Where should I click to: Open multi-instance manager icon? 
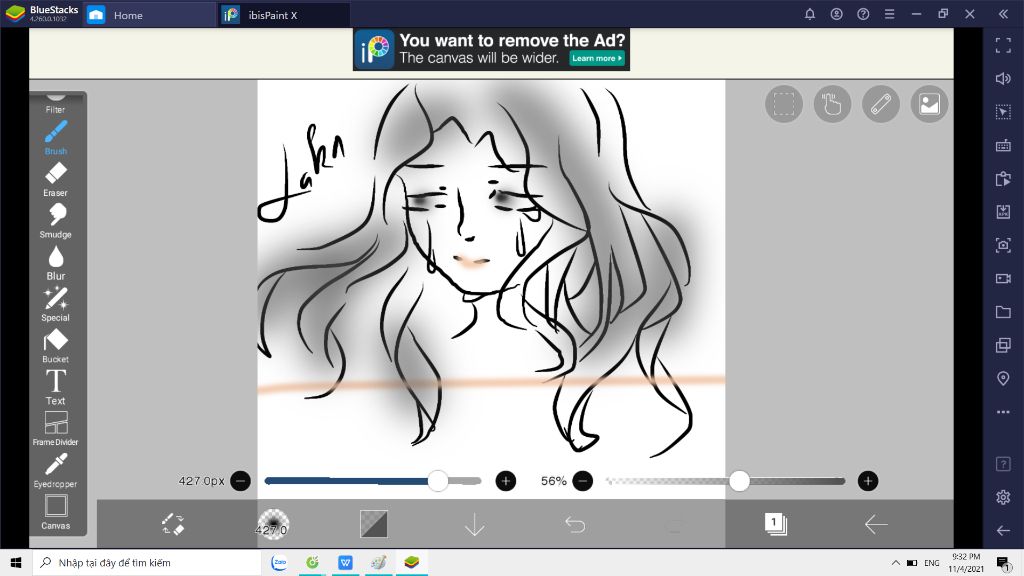pos(1003,345)
